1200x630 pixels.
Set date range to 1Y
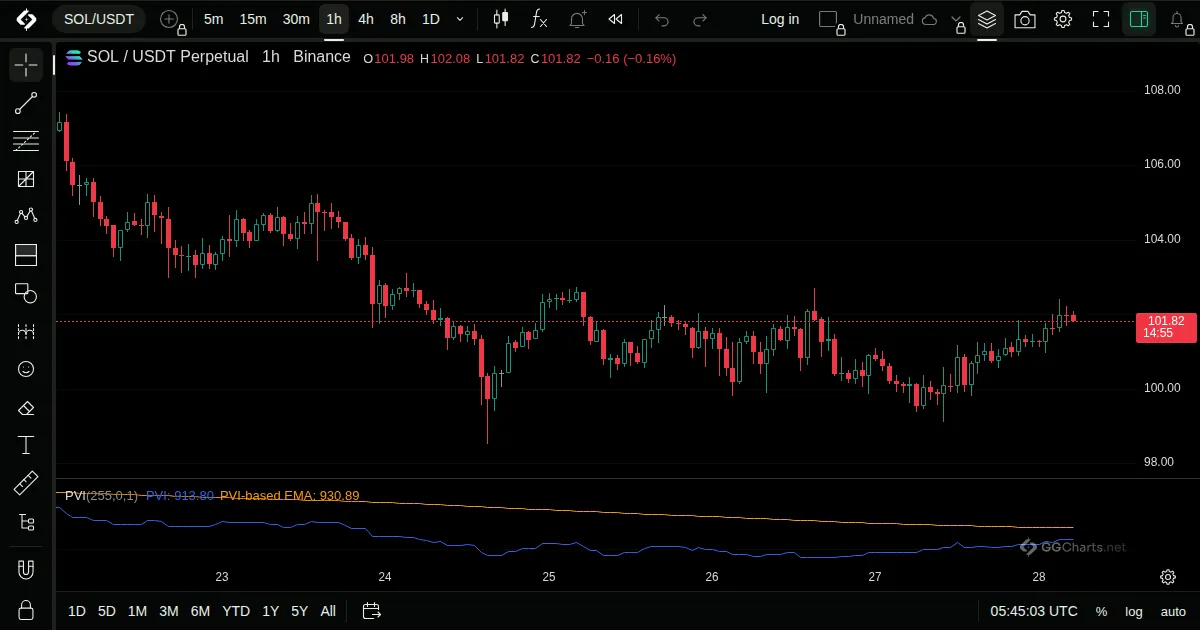(x=270, y=611)
